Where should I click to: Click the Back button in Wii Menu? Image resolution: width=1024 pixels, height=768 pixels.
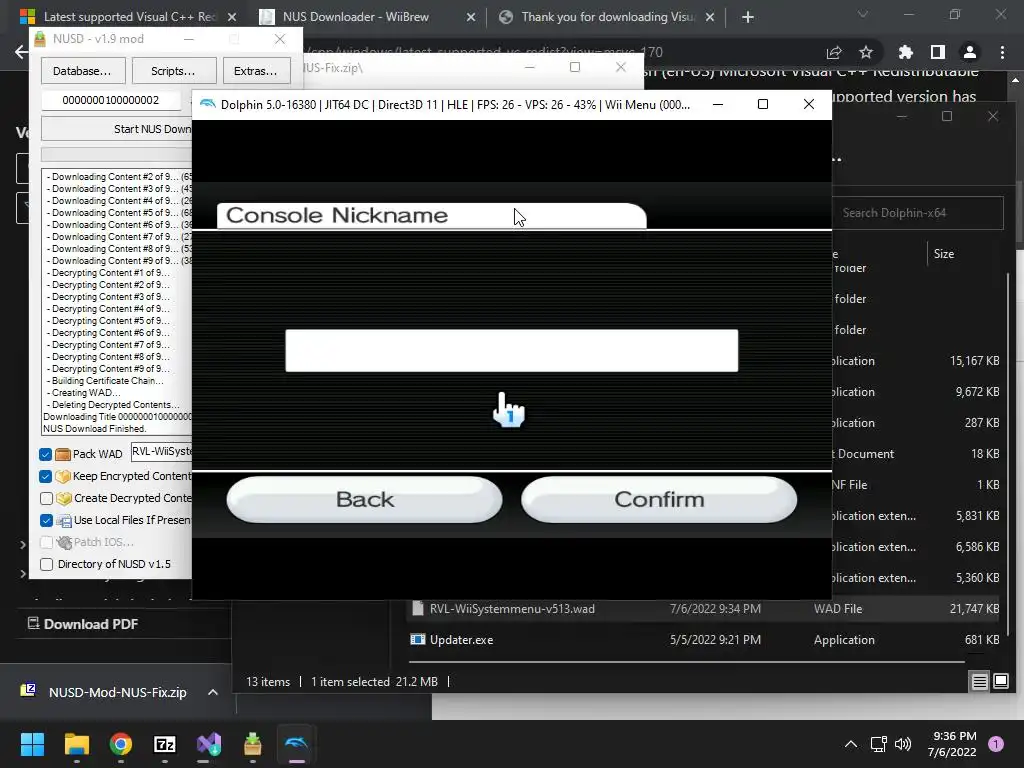click(x=364, y=500)
